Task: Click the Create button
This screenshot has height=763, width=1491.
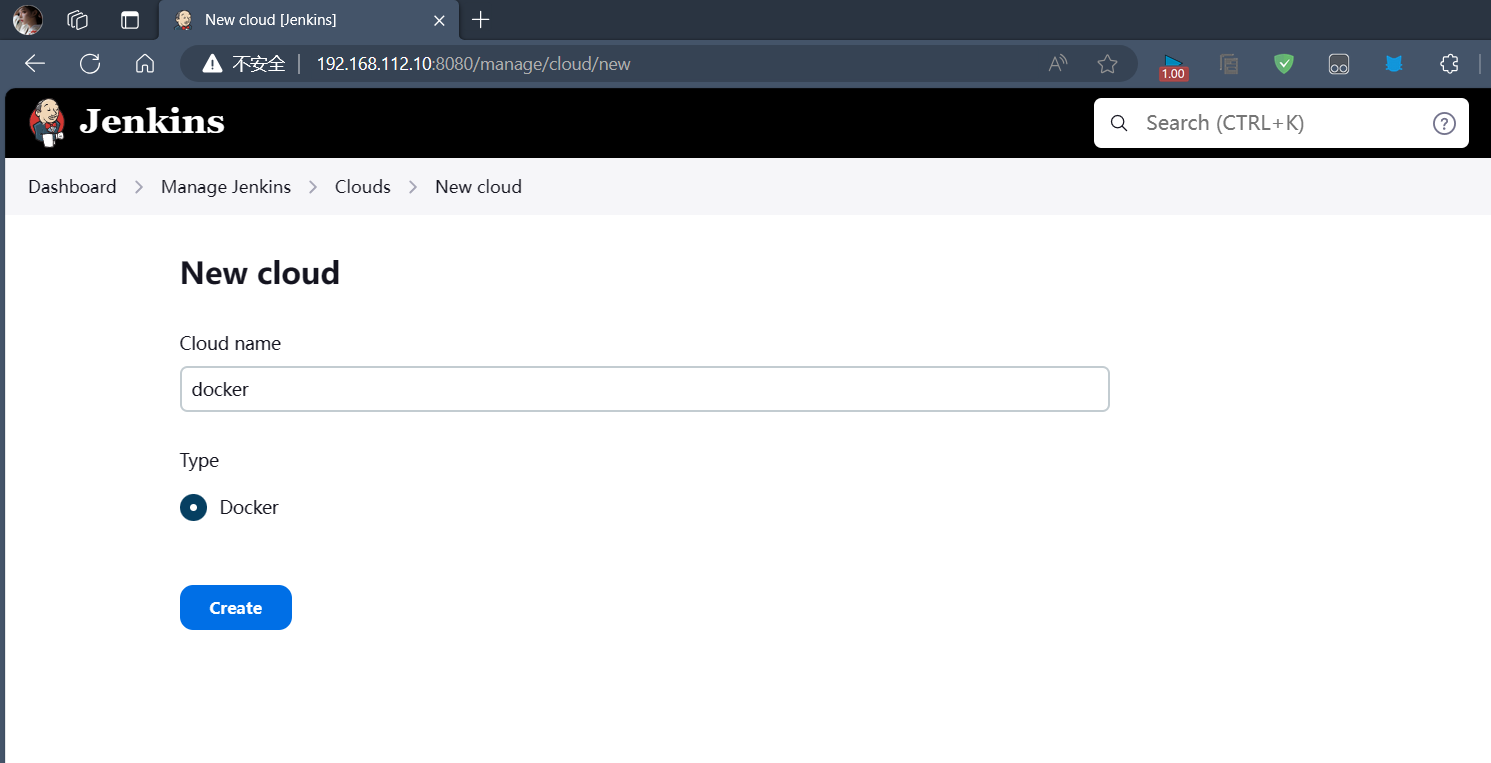Action: 236,608
